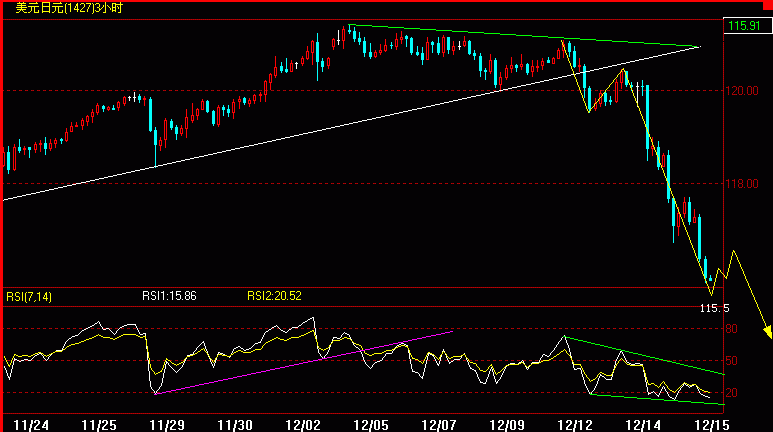Select the 12/07 date on time axis
The height and width of the screenshot is (432, 773).
[x=439, y=425]
